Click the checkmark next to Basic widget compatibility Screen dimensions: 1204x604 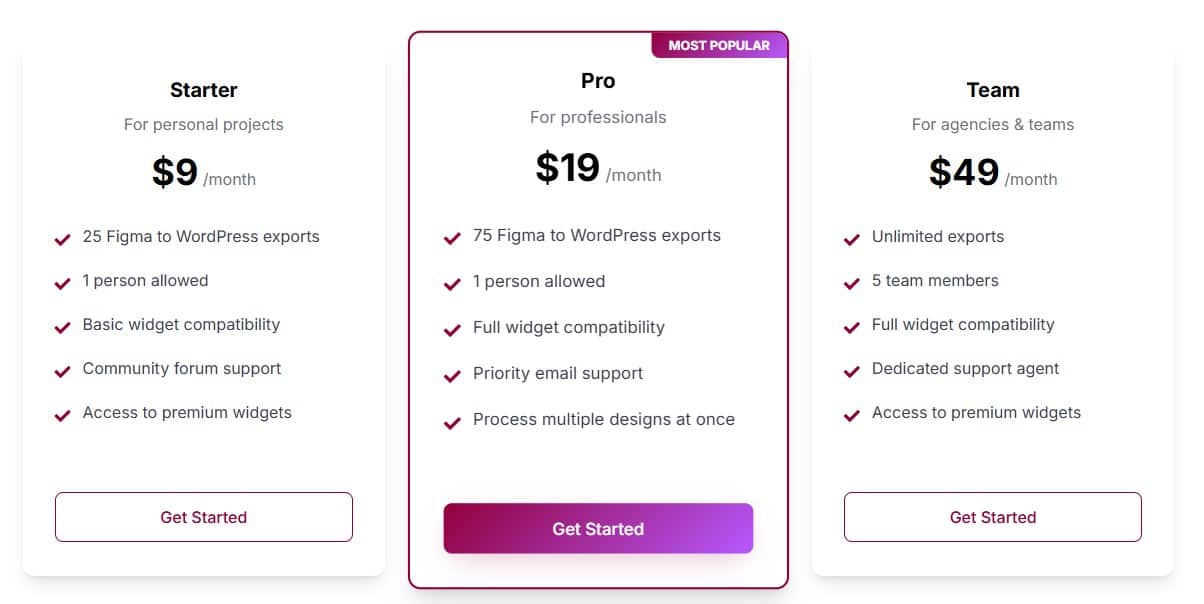61,326
